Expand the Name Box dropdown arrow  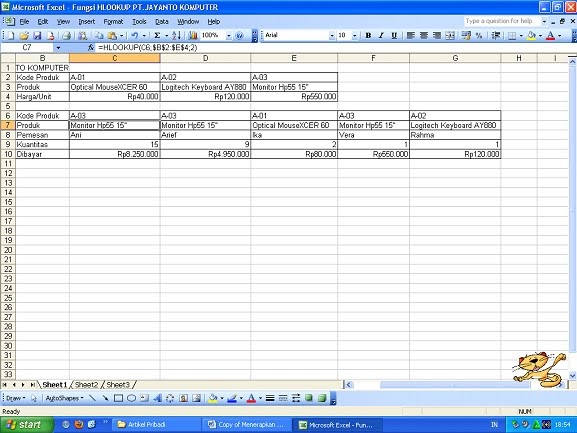click(x=58, y=47)
